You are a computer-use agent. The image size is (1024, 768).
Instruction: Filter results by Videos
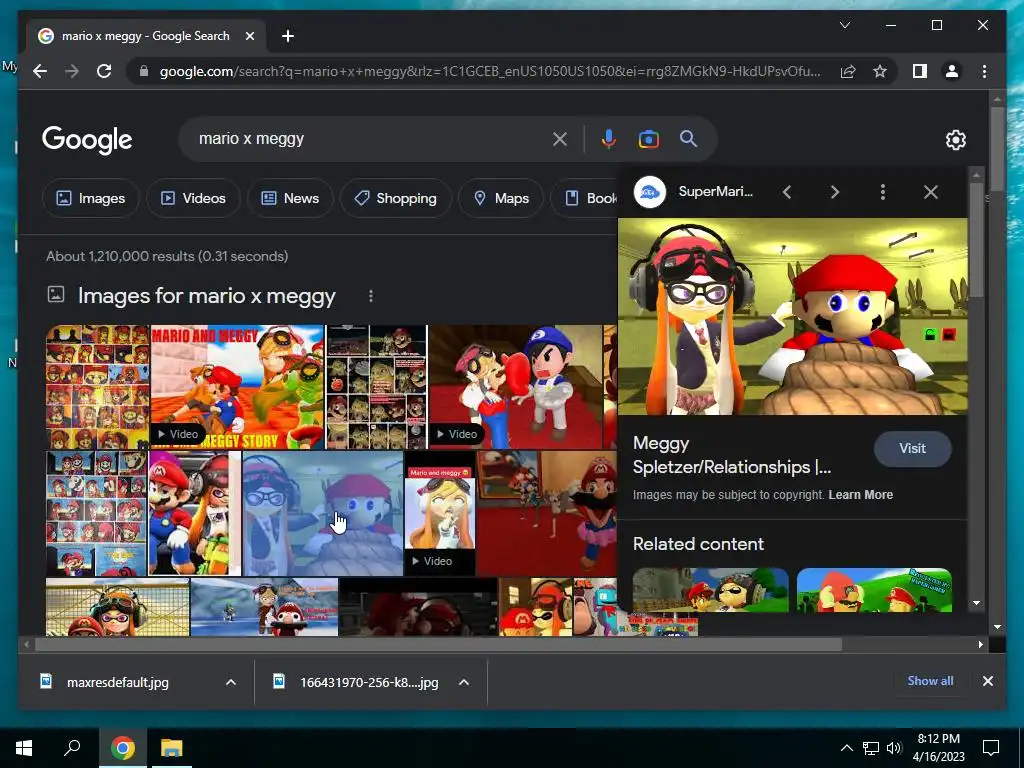click(x=193, y=198)
